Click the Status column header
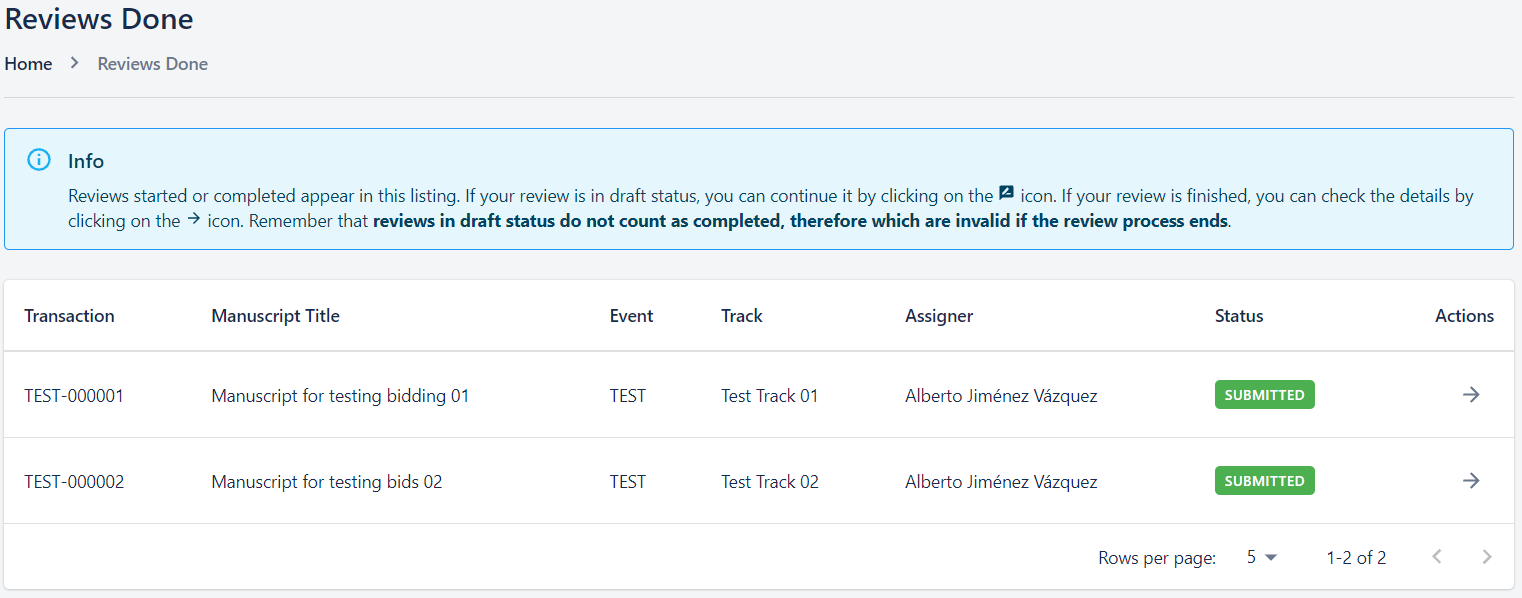The width and height of the screenshot is (1522, 598). (1239, 316)
